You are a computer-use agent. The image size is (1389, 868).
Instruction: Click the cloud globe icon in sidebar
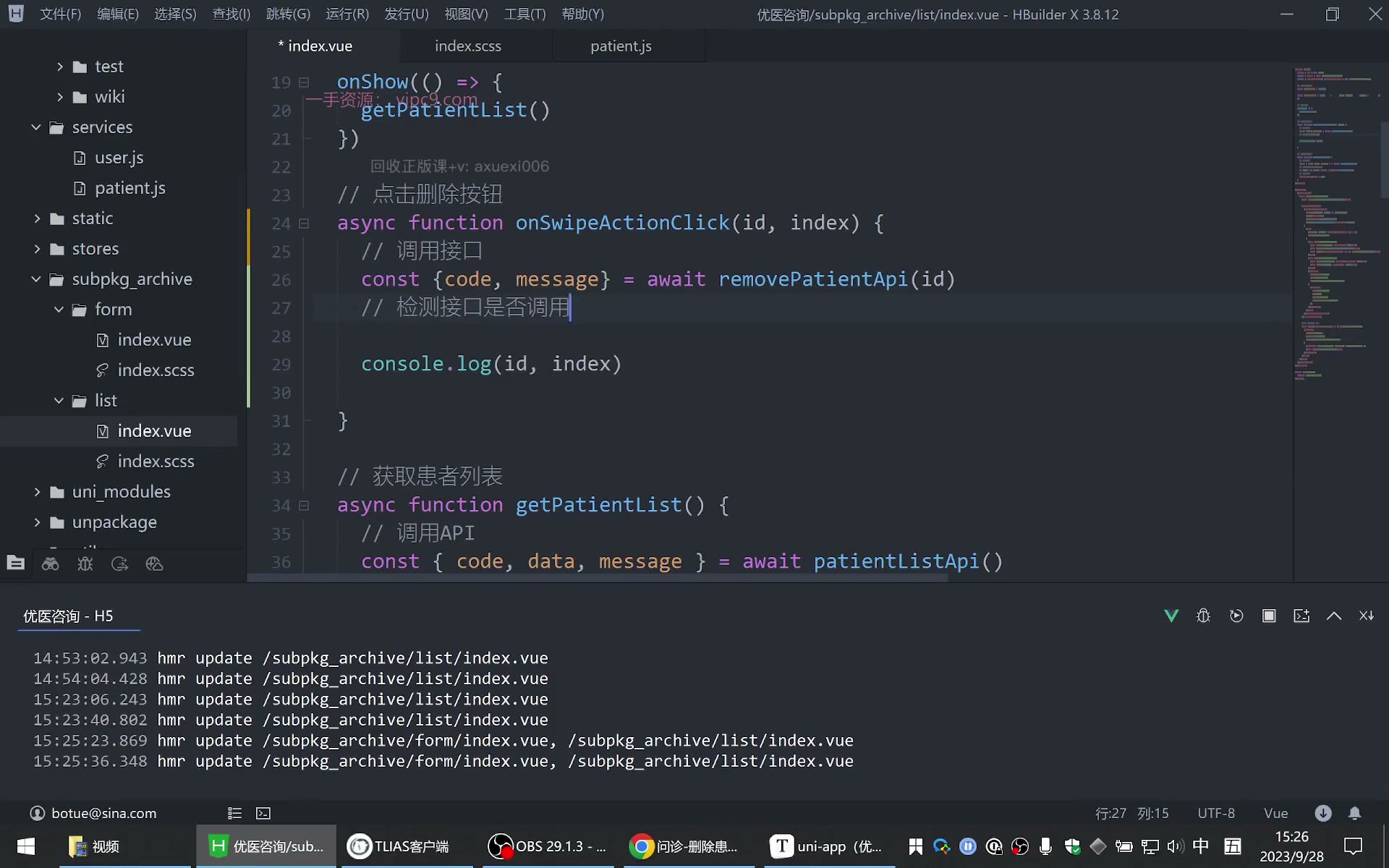[154, 564]
